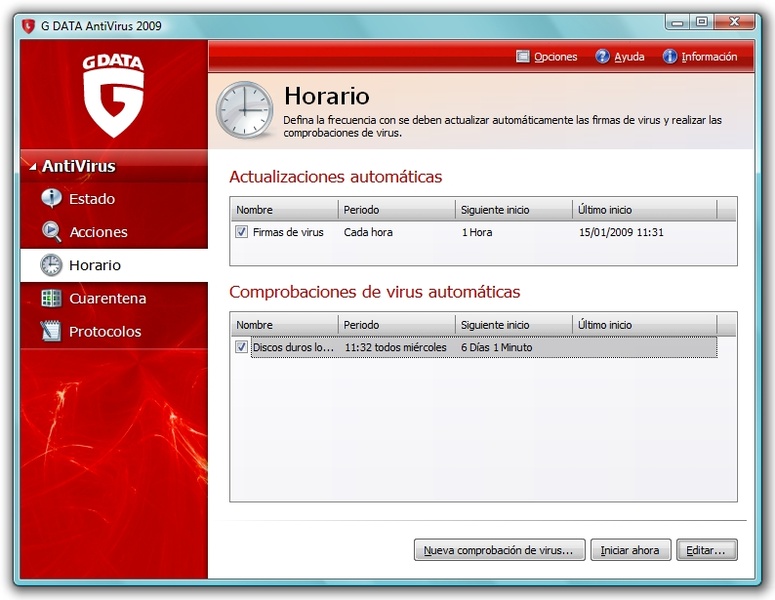Click the Iniciar ahora button
775x600 pixels.
(x=631, y=550)
